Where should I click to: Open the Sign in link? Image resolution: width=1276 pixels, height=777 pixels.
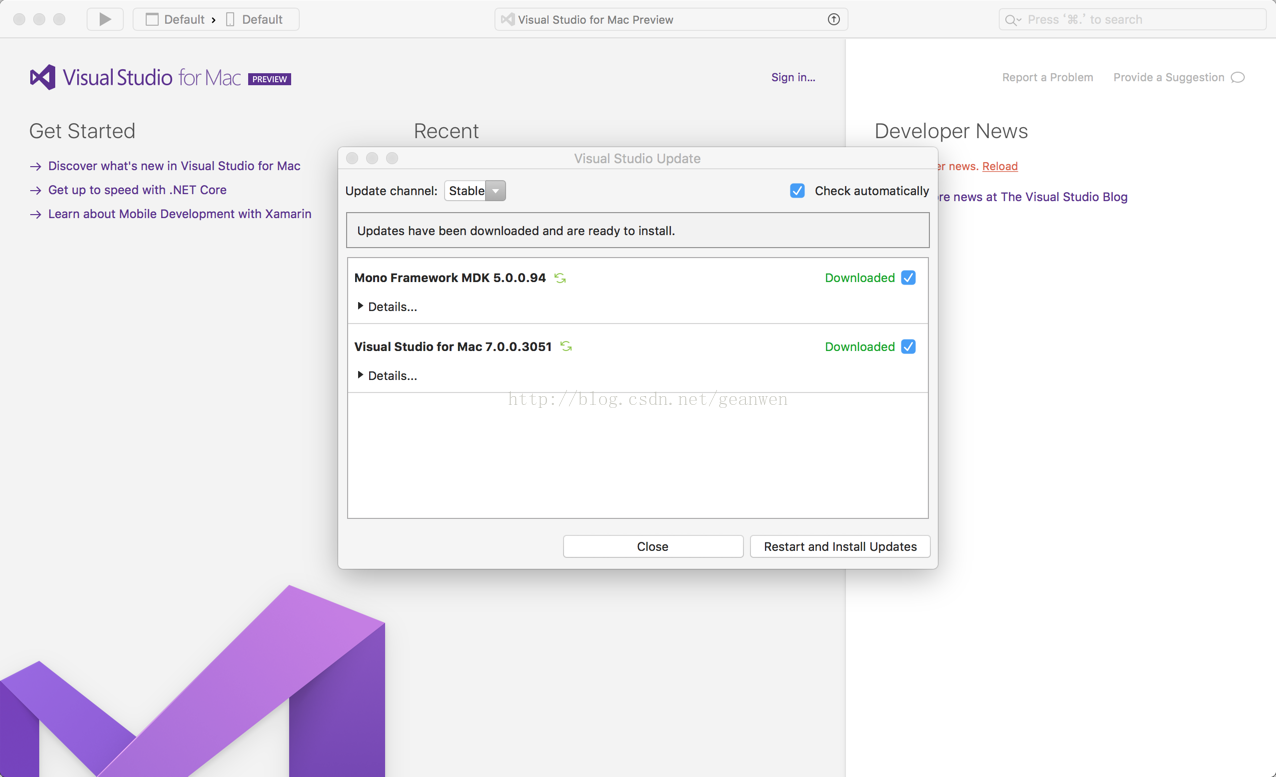point(793,77)
